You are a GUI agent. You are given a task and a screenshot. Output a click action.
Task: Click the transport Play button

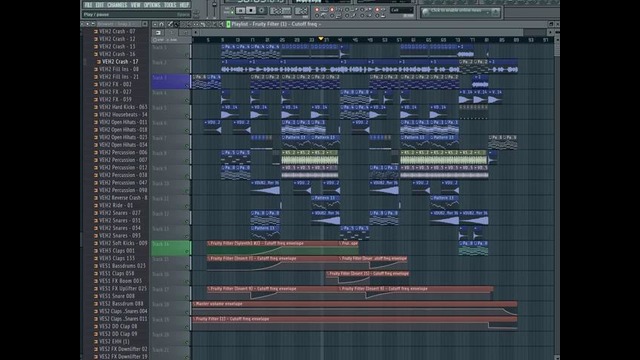[x=240, y=11]
